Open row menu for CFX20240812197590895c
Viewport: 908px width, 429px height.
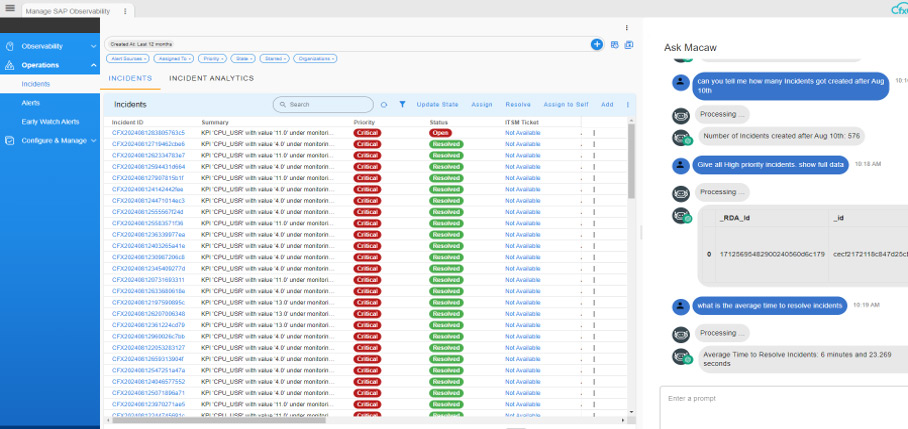click(594, 302)
